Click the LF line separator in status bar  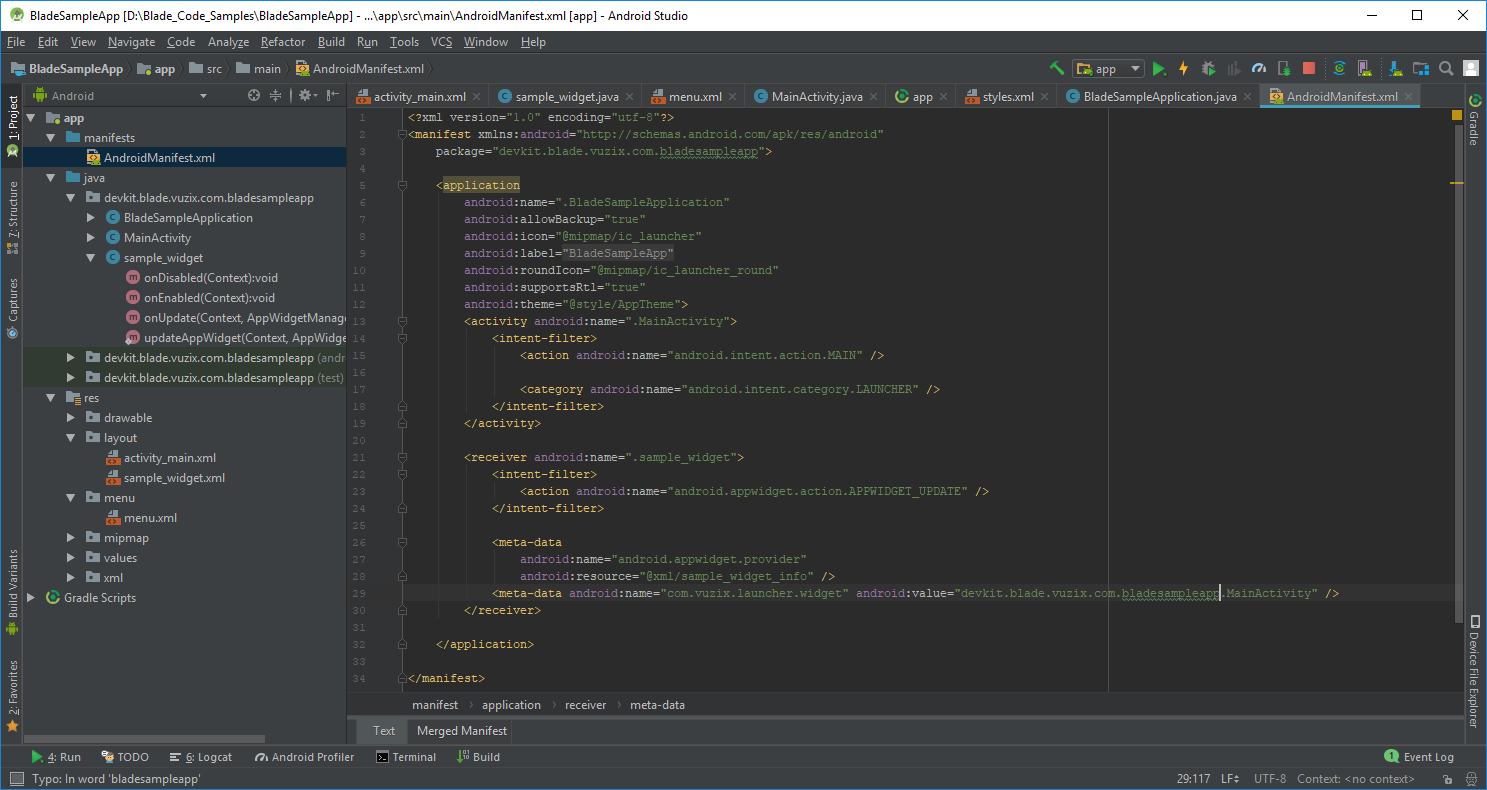coord(1230,779)
